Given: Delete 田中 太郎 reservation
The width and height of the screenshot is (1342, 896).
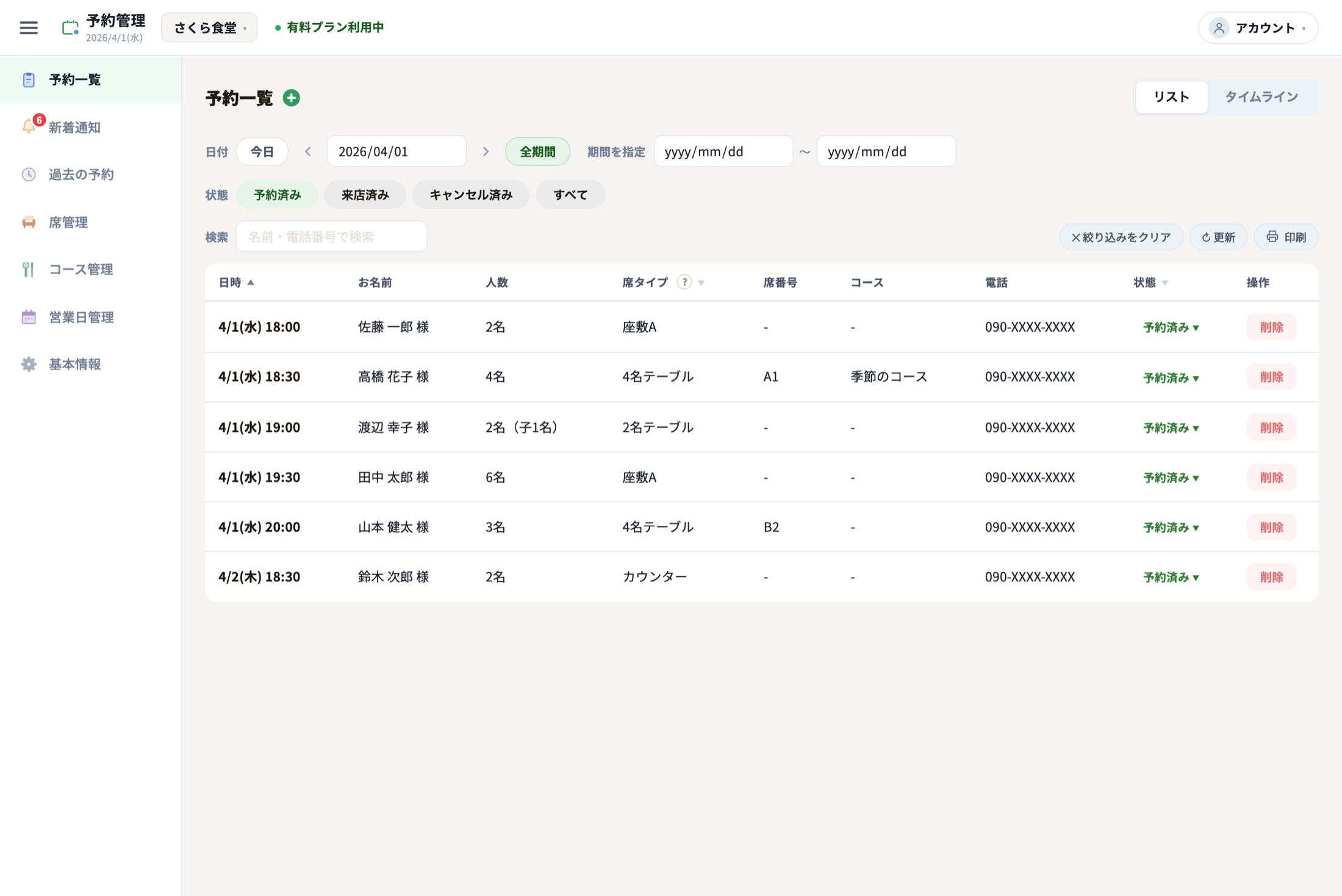Looking at the screenshot, I should [1271, 478].
